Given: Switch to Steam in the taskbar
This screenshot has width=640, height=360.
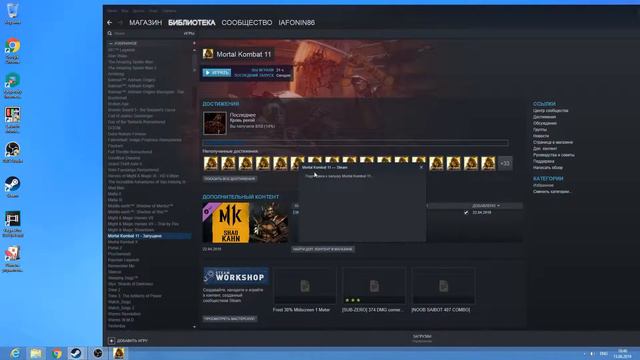Looking at the screenshot, I should (x=76, y=353).
